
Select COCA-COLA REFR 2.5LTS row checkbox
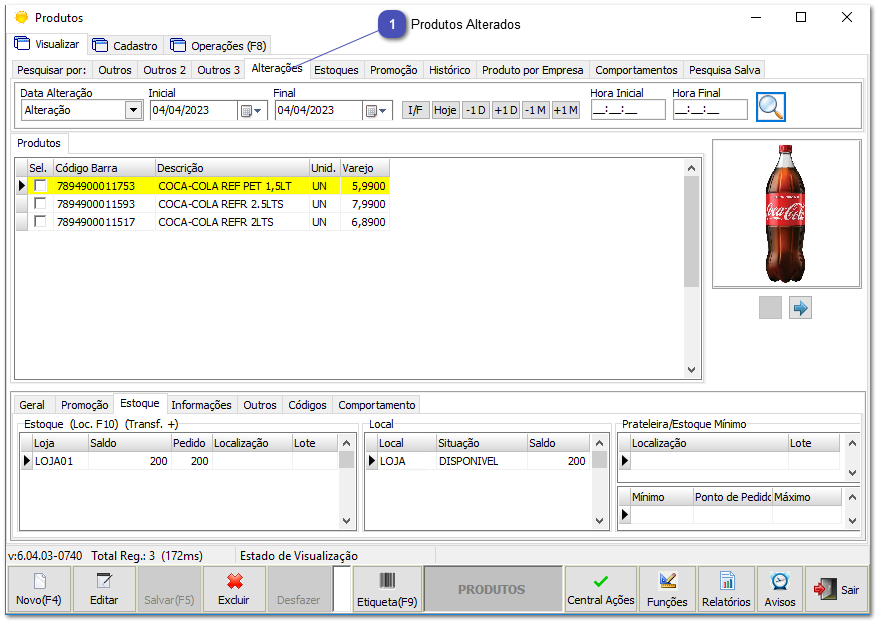41,203
